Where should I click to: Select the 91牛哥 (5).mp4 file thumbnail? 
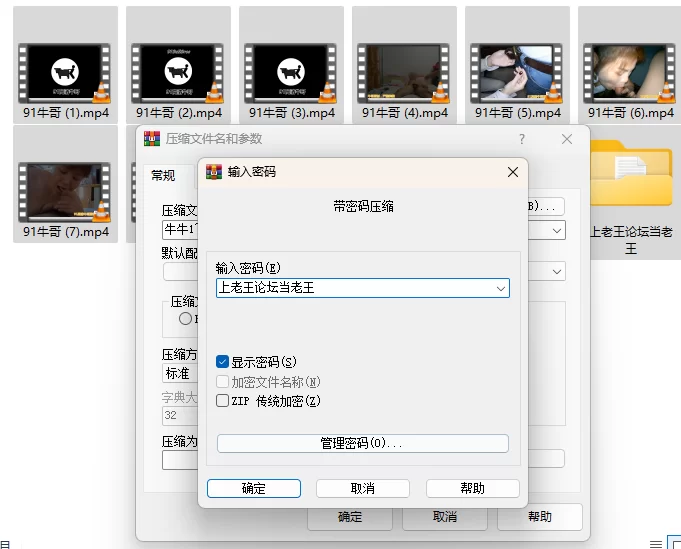pyautogui.click(x=516, y=73)
